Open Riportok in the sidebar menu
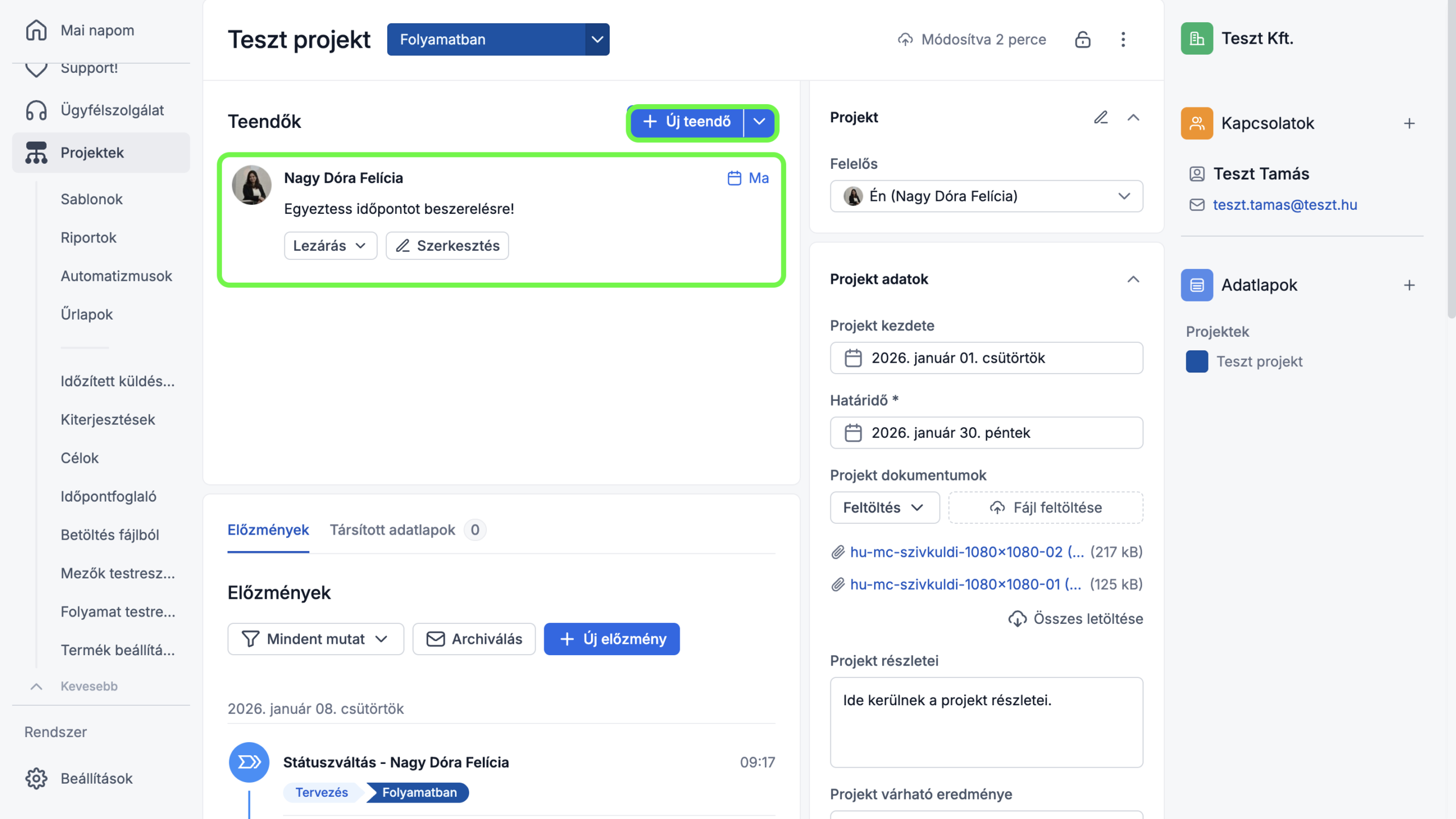 (x=88, y=238)
